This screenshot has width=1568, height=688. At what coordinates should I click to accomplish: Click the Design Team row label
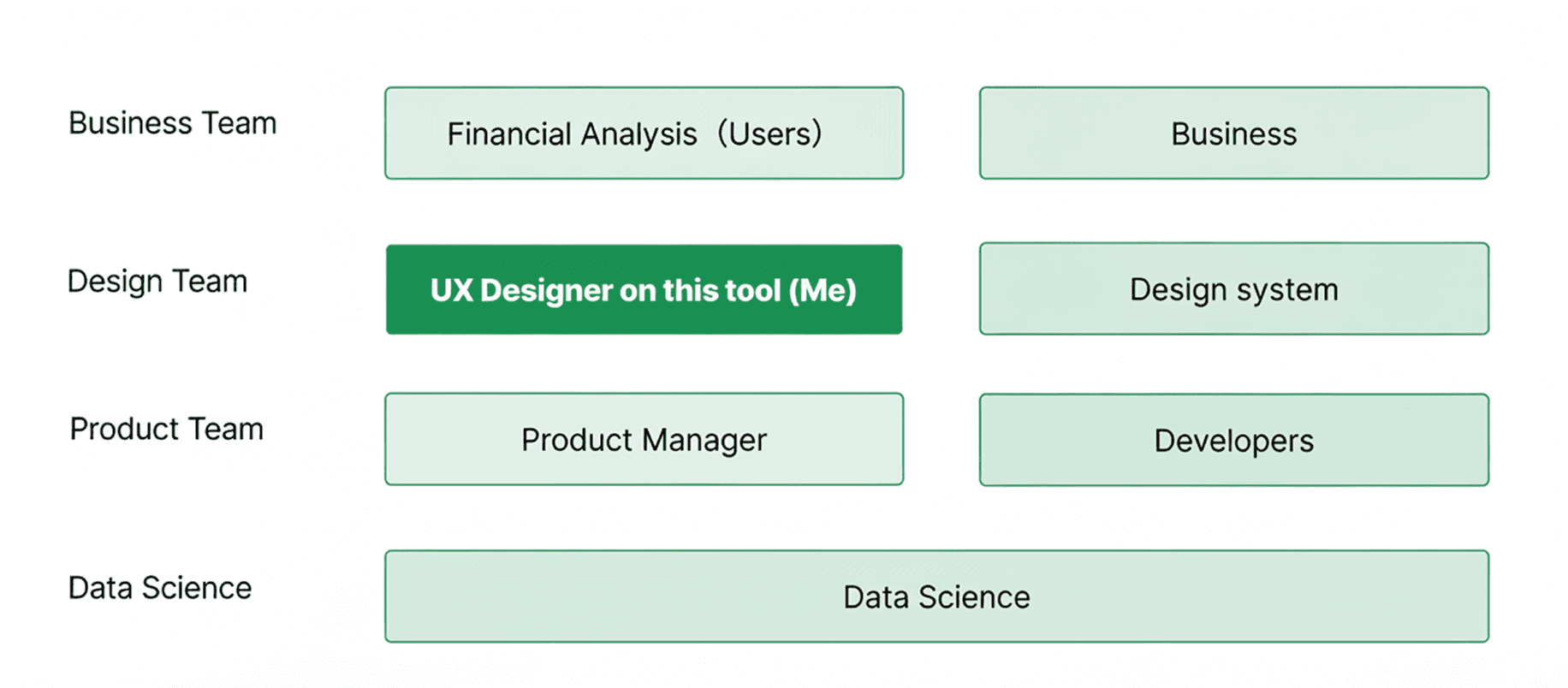point(157,282)
